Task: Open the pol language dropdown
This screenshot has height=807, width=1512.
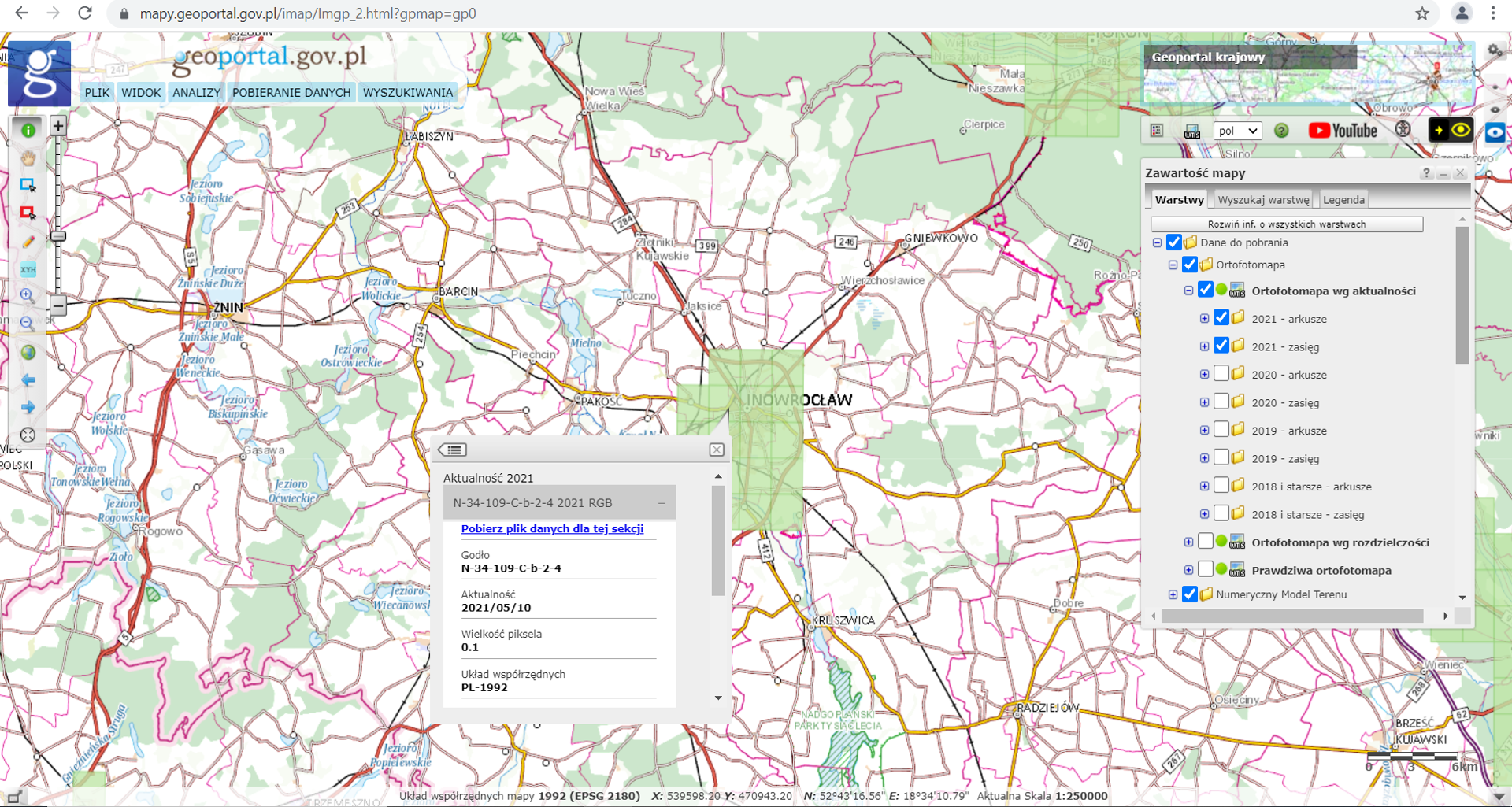Action: point(1237,131)
